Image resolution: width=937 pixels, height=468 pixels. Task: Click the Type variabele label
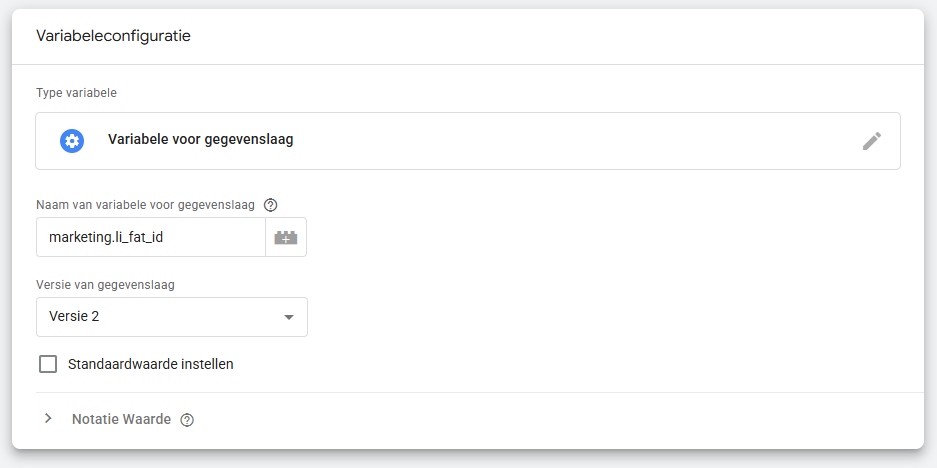pos(76,93)
